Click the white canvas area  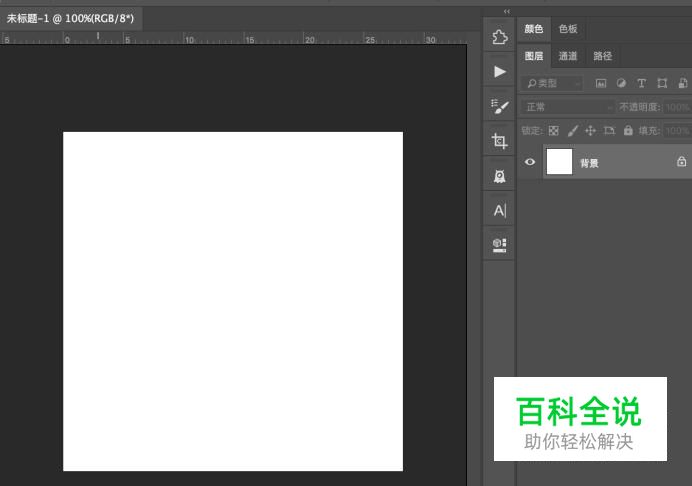233,301
